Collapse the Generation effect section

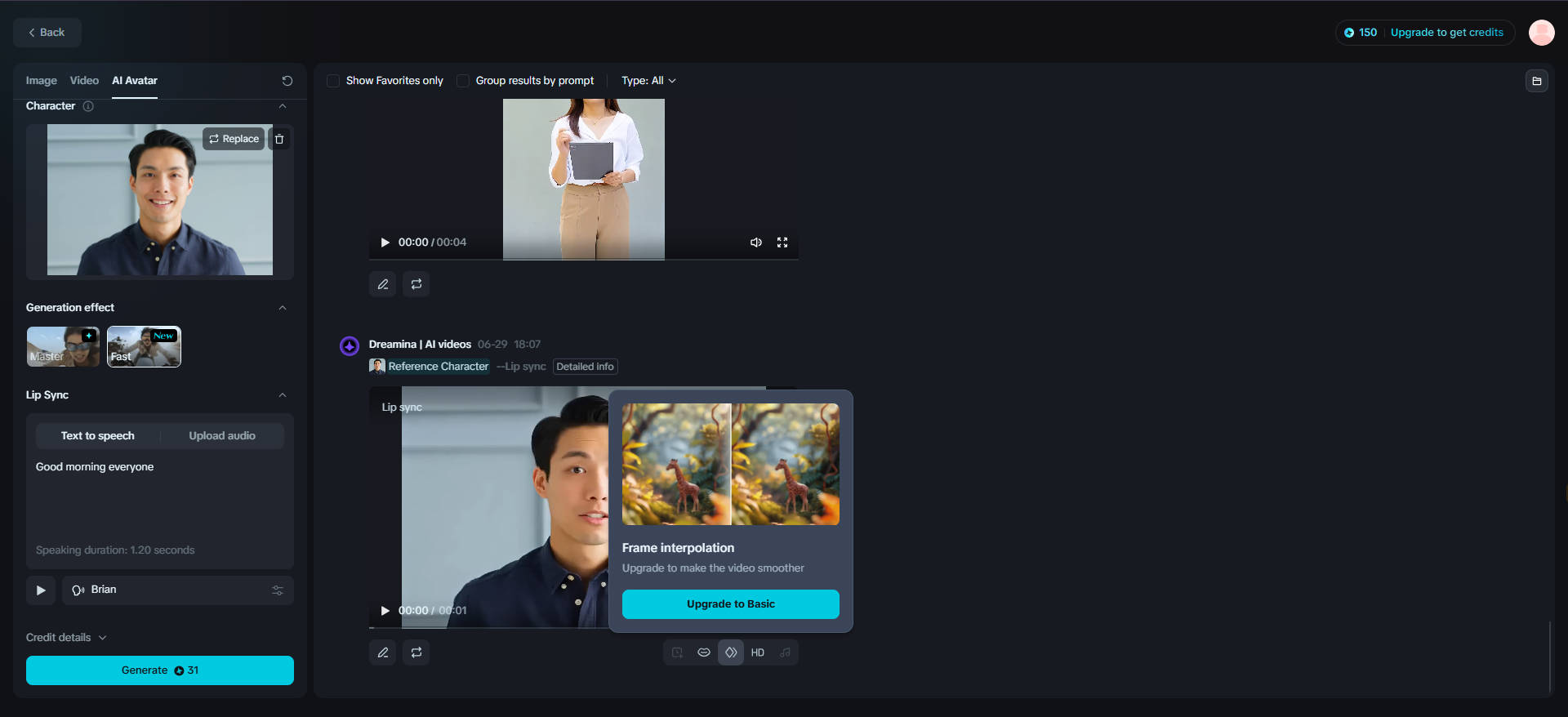283,308
